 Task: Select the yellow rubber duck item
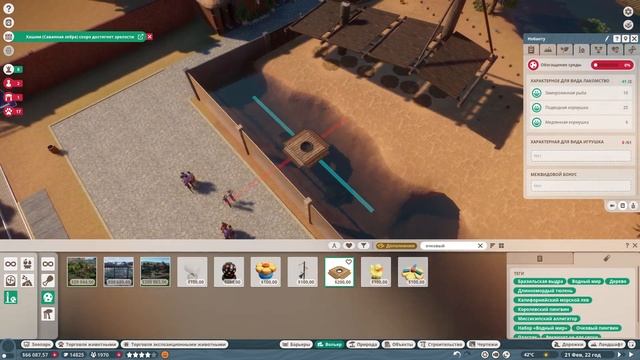pyautogui.click(x=376, y=271)
